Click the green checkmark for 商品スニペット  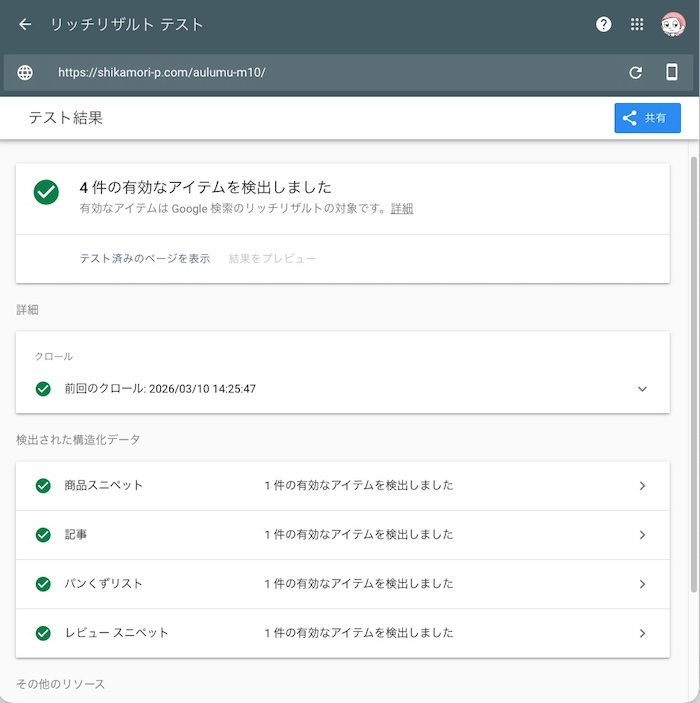[x=43, y=486]
